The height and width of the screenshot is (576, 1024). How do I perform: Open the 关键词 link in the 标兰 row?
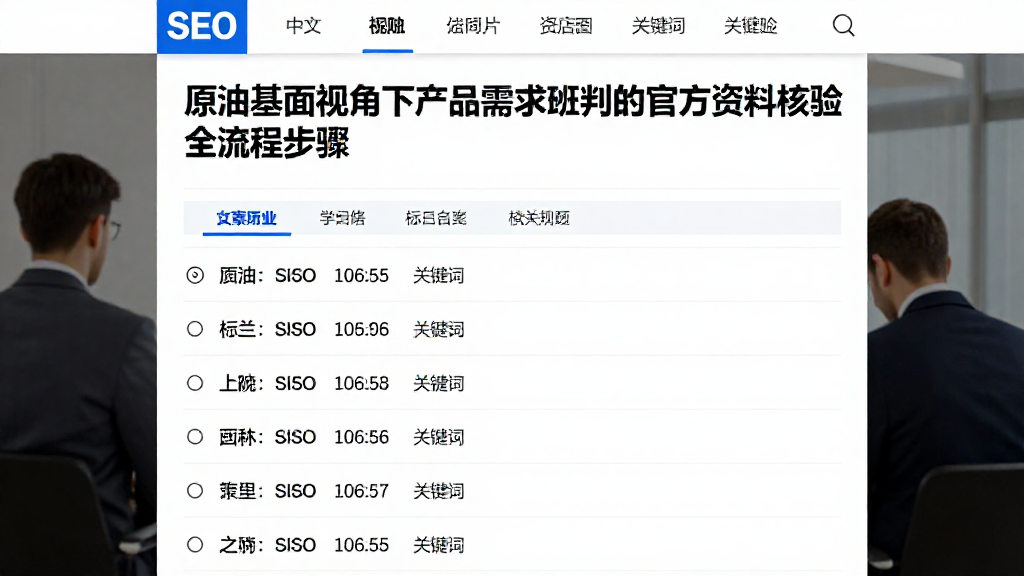point(438,329)
